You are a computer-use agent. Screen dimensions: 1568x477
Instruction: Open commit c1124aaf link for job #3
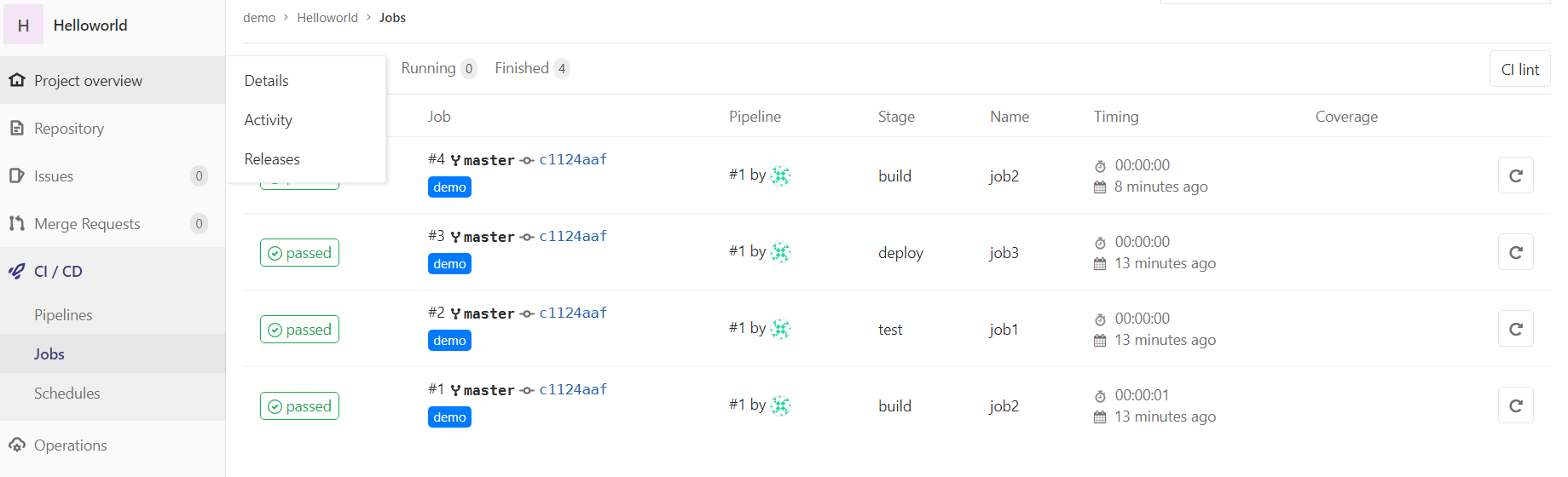tap(573, 236)
